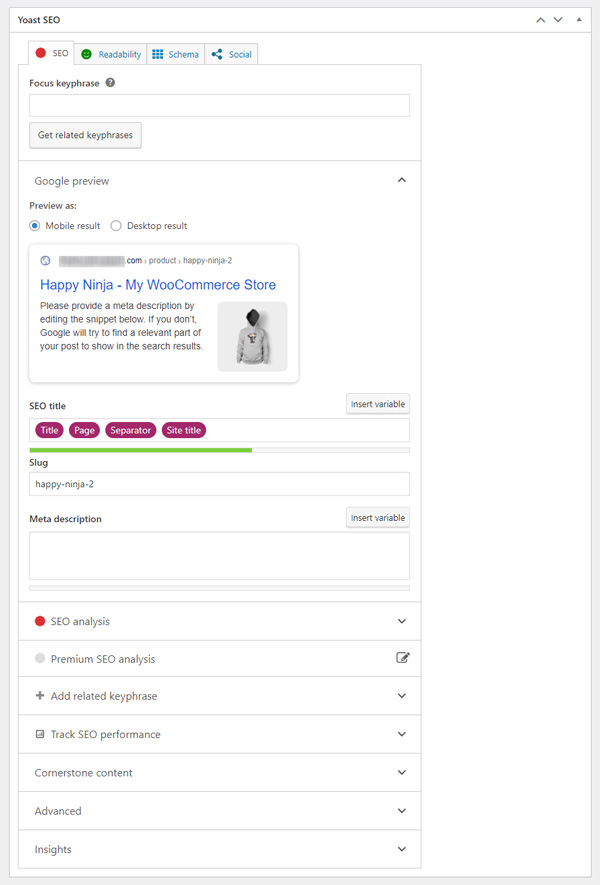Collapse the Google preview section
The width and height of the screenshot is (600, 885).
click(402, 181)
